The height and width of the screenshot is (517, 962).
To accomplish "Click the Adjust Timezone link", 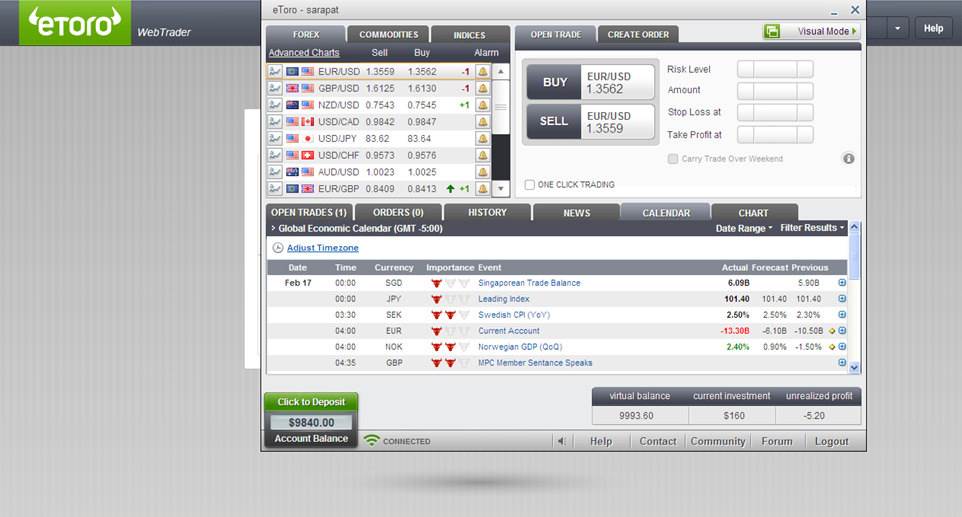I will click(323, 248).
